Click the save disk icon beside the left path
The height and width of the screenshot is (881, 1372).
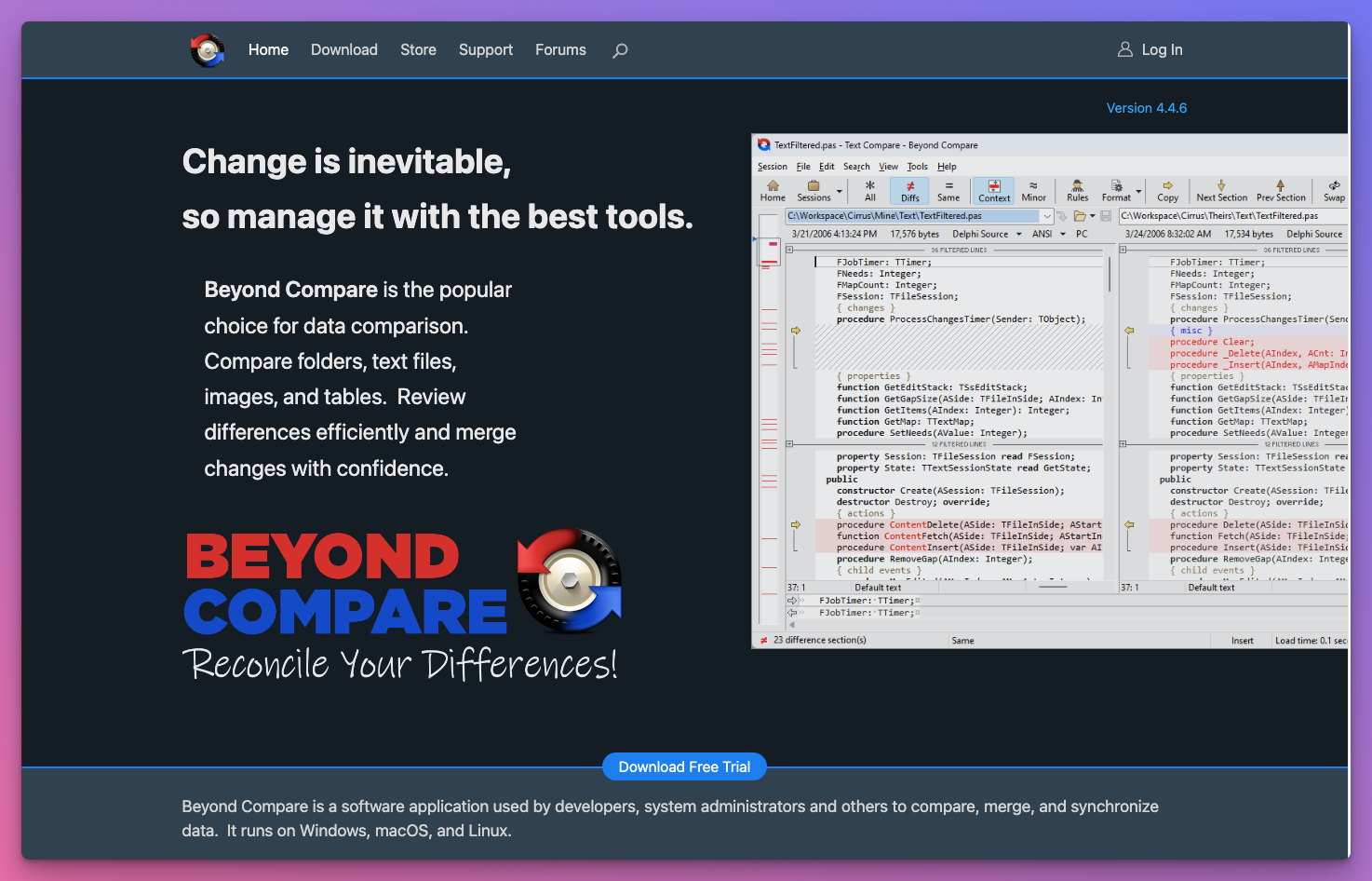(x=1106, y=216)
